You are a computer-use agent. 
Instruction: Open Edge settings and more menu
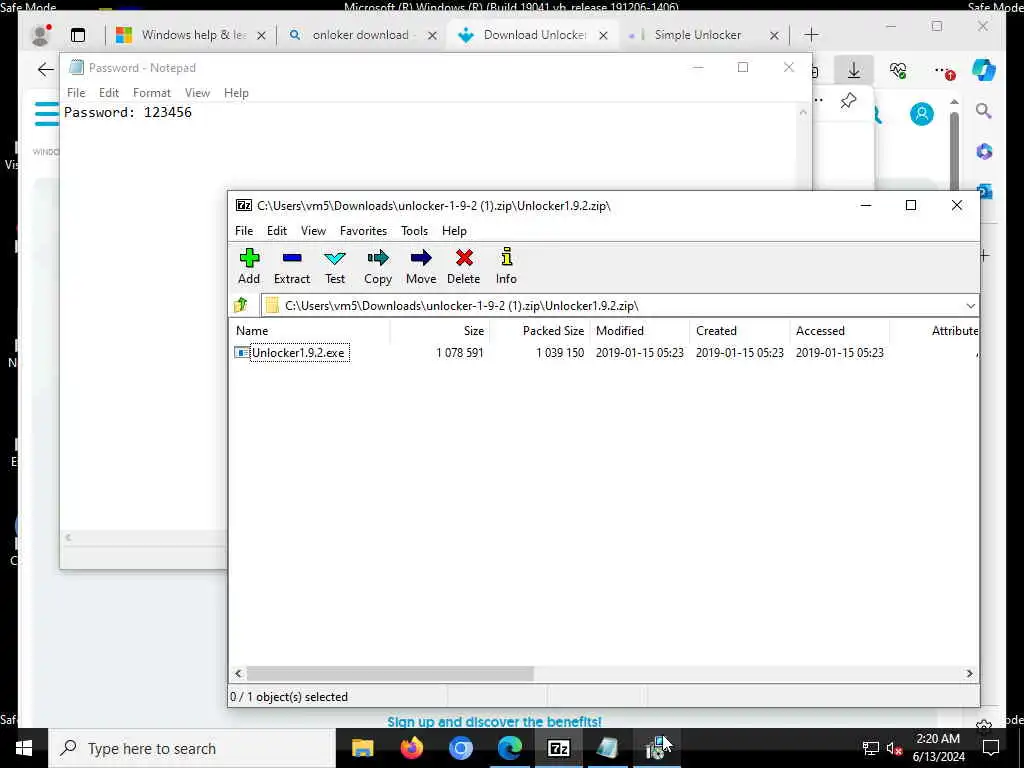tap(943, 71)
